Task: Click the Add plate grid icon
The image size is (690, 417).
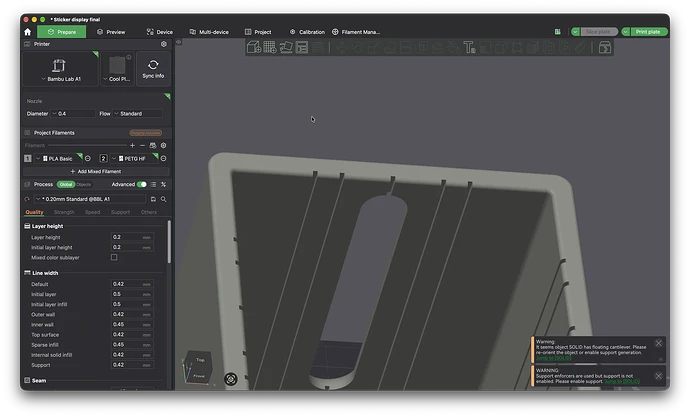Action: [270, 47]
